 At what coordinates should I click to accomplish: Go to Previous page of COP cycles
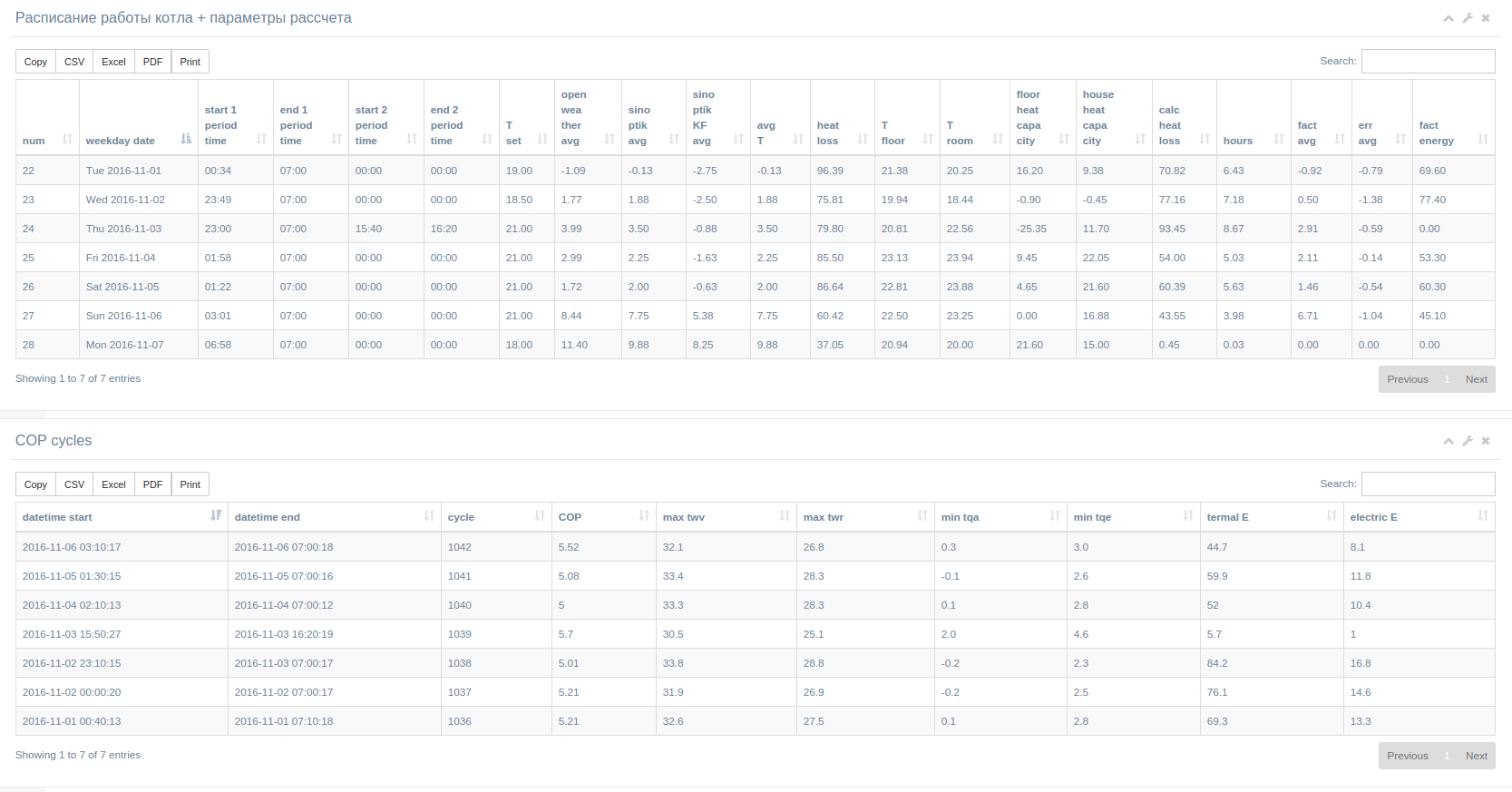pyautogui.click(x=1407, y=756)
